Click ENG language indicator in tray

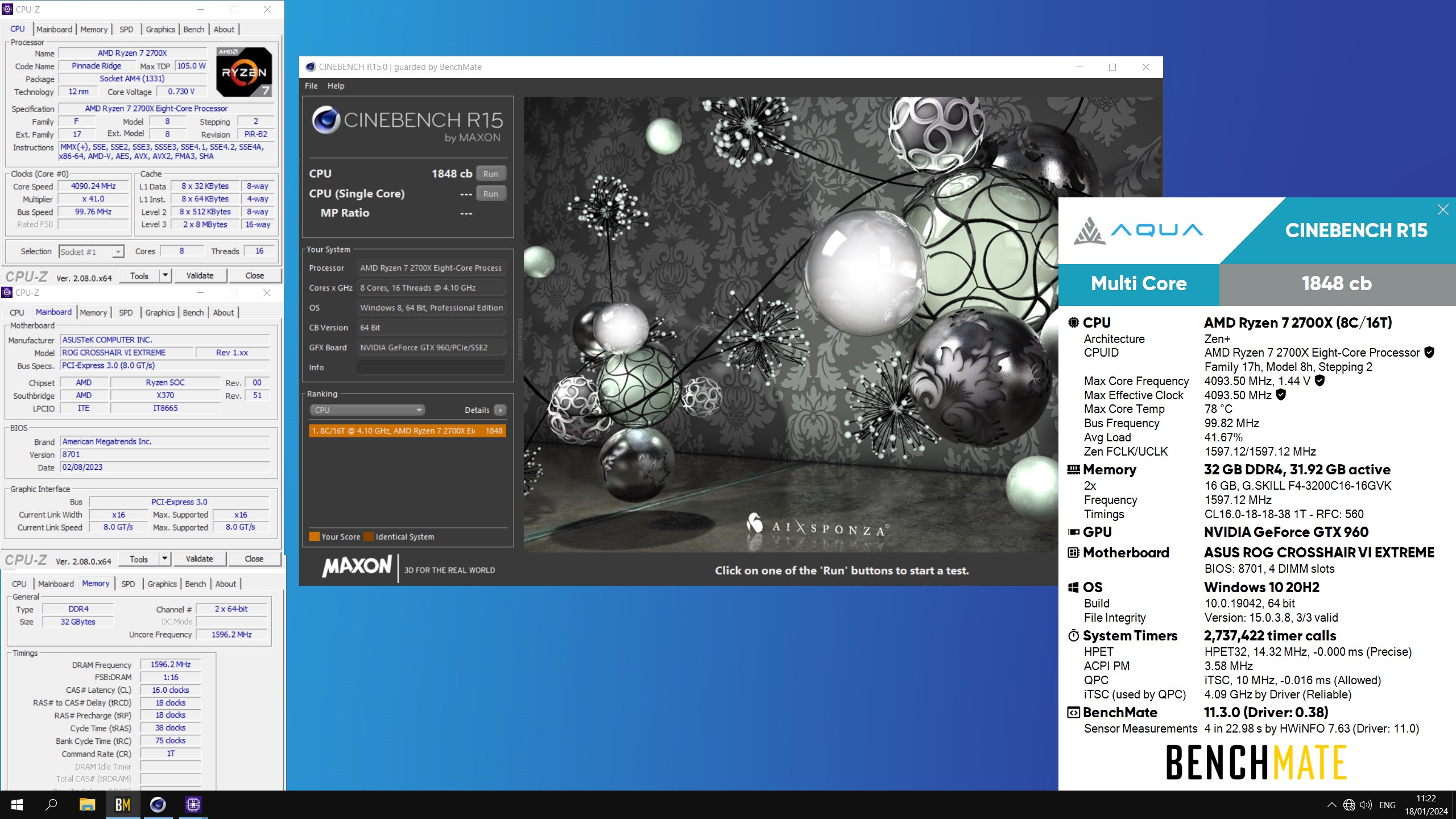[1387, 805]
